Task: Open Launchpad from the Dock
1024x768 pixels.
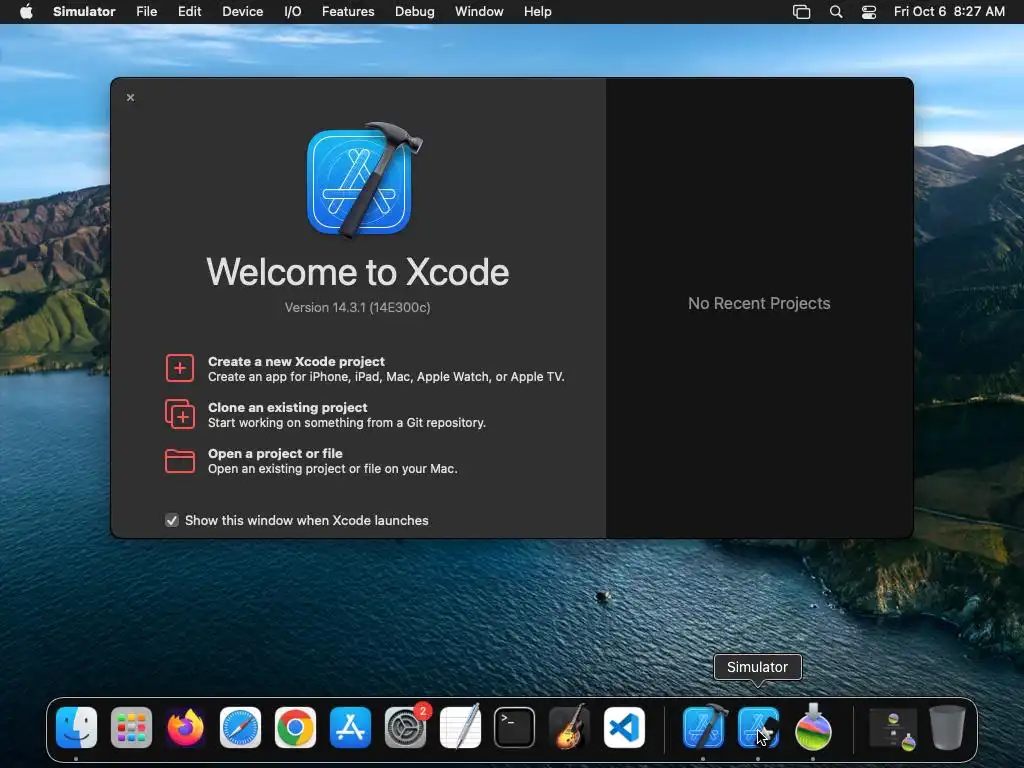Action: point(131,728)
